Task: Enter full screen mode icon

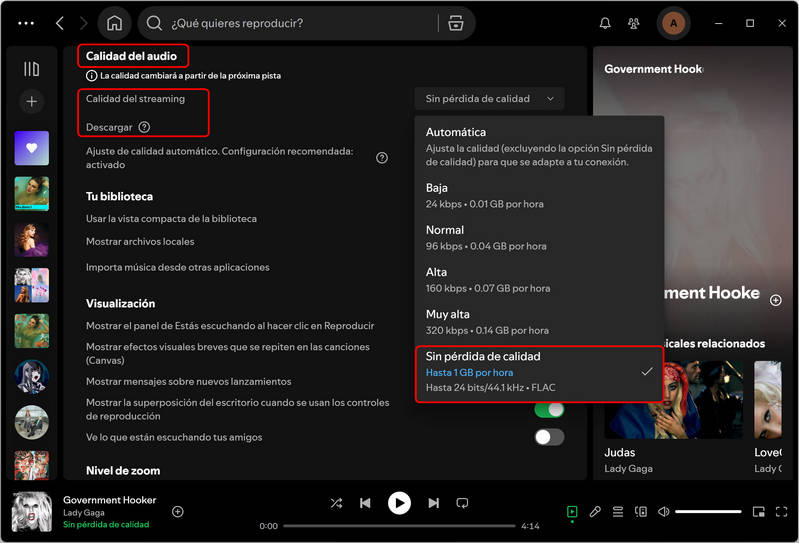Action: tap(781, 511)
